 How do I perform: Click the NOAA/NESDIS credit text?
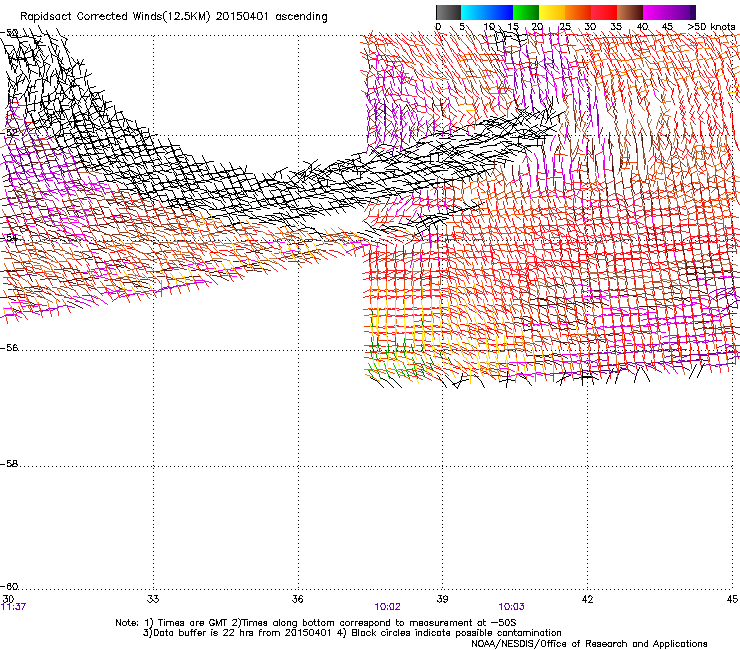click(x=589, y=644)
